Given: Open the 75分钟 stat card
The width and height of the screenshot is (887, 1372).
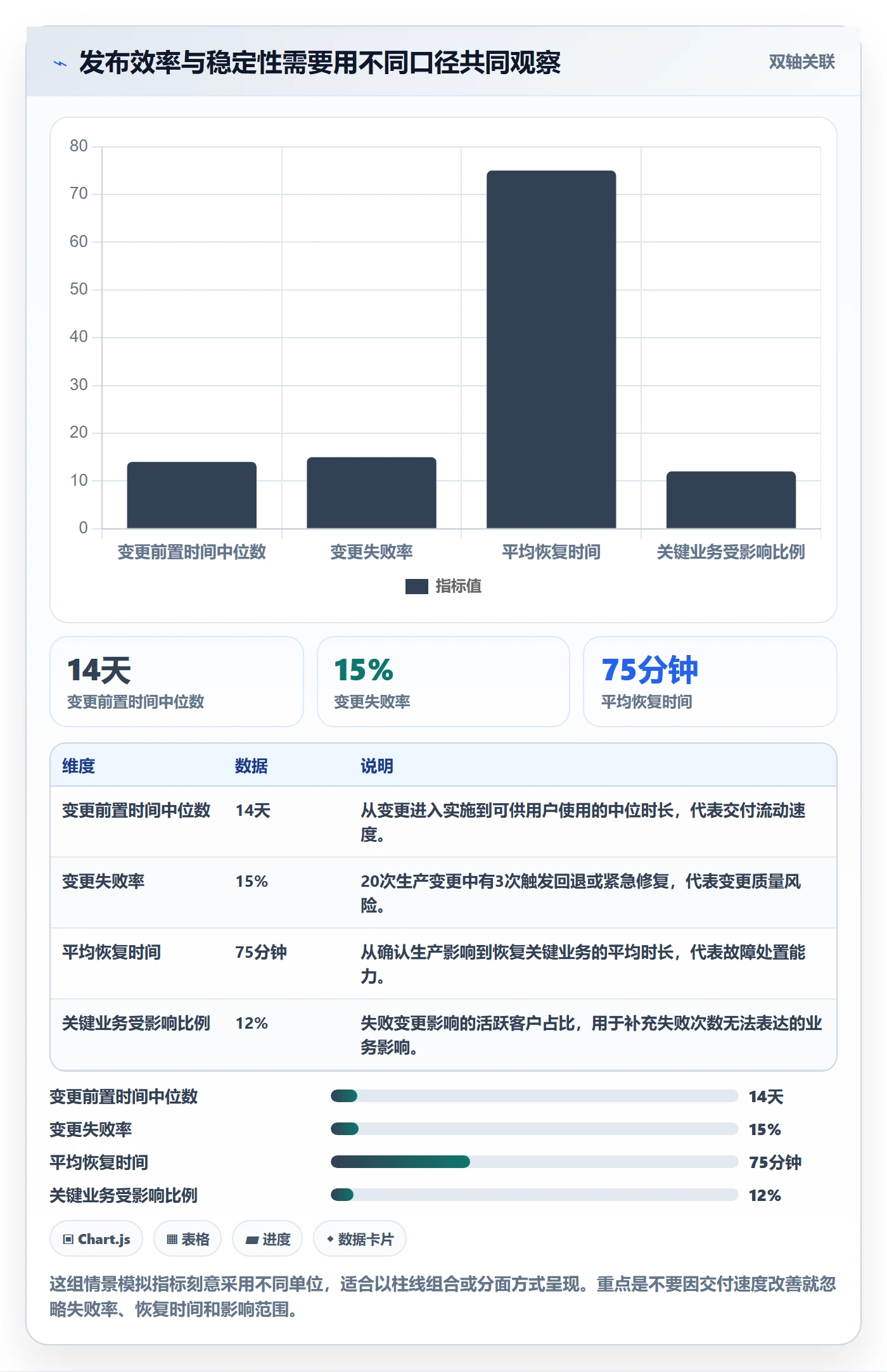Looking at the screenshot, I should [710, 682].
